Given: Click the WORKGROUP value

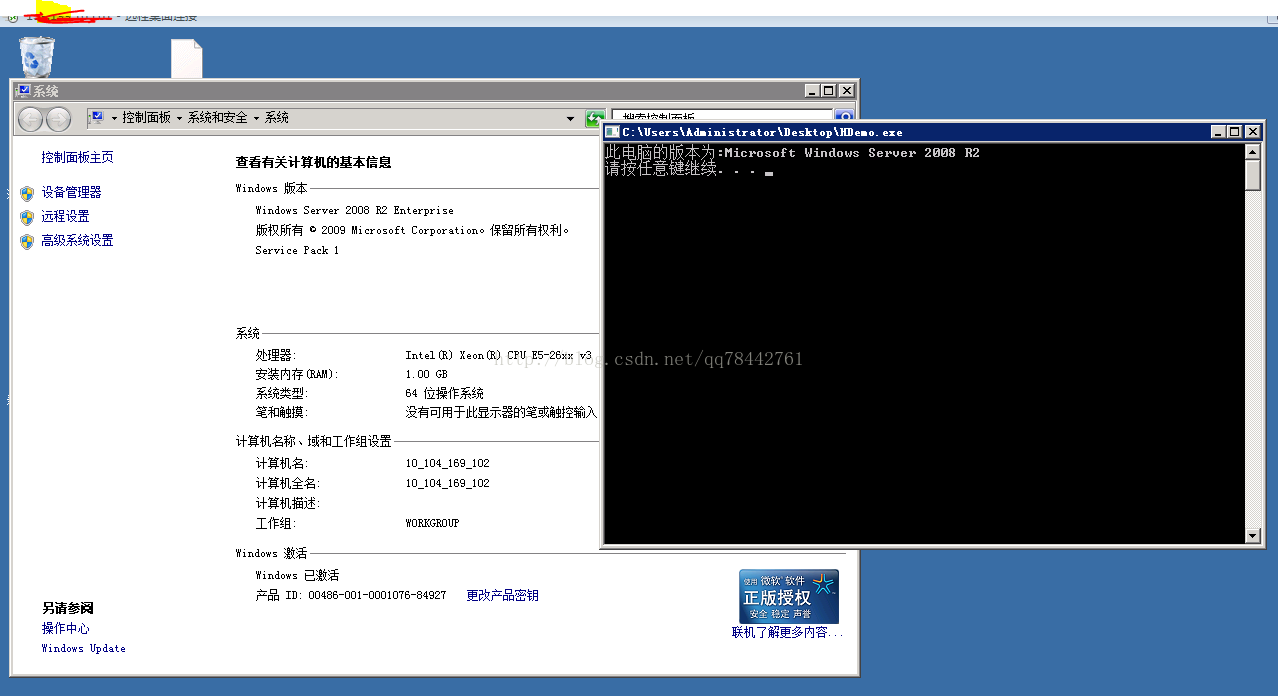Looking at the screenshot, I should click(x=432, y=523).
